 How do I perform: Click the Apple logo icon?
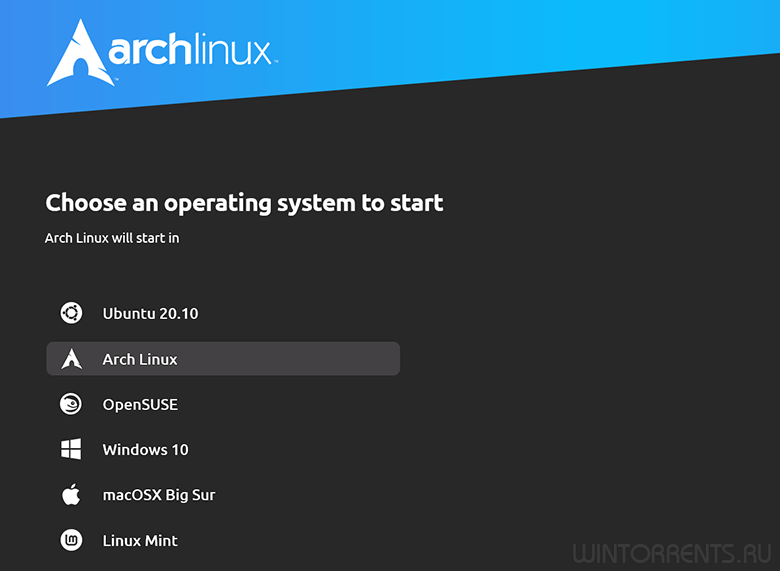[71, 495]
